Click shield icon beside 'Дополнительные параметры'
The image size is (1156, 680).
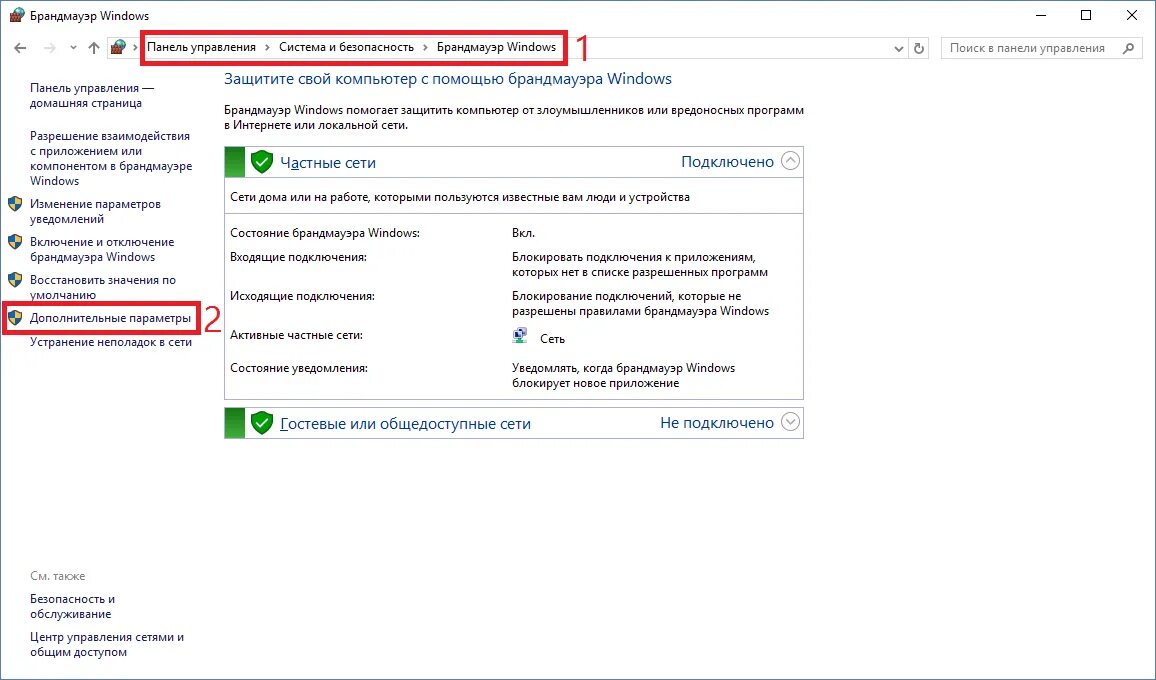click(x=15, y=319)
